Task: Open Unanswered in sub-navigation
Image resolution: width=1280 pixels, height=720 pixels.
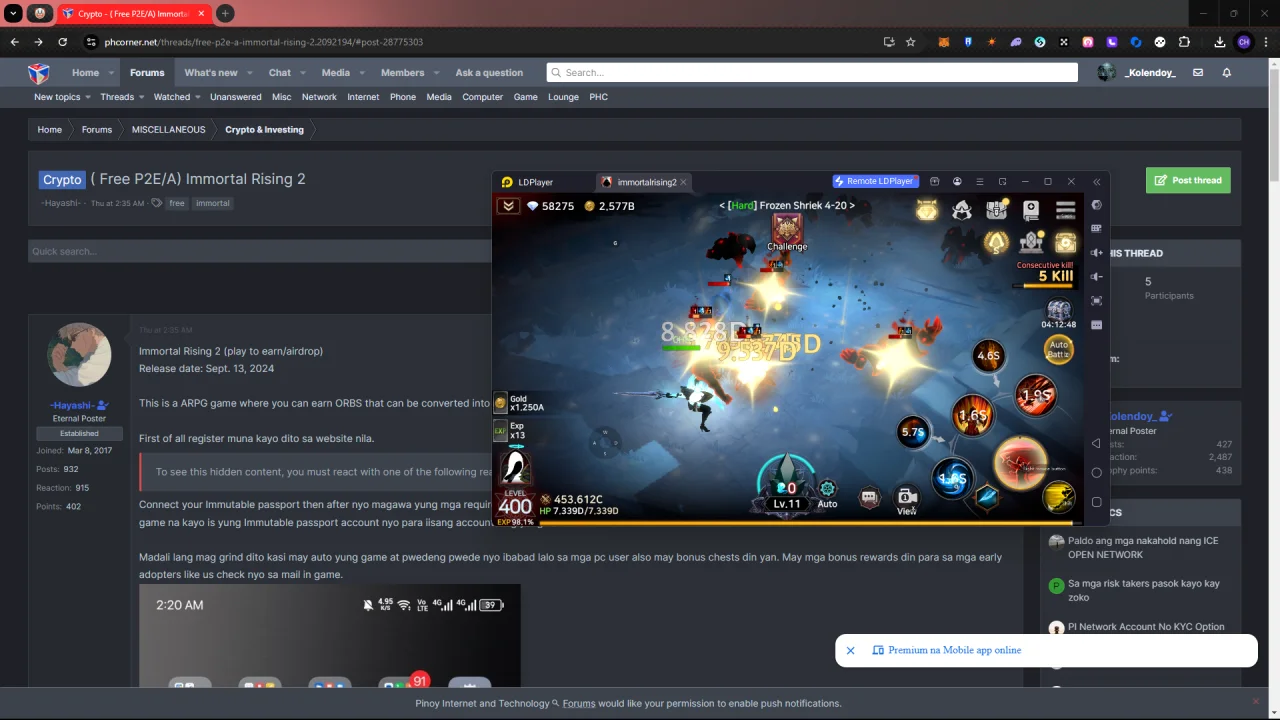Action: coord(236,97)
